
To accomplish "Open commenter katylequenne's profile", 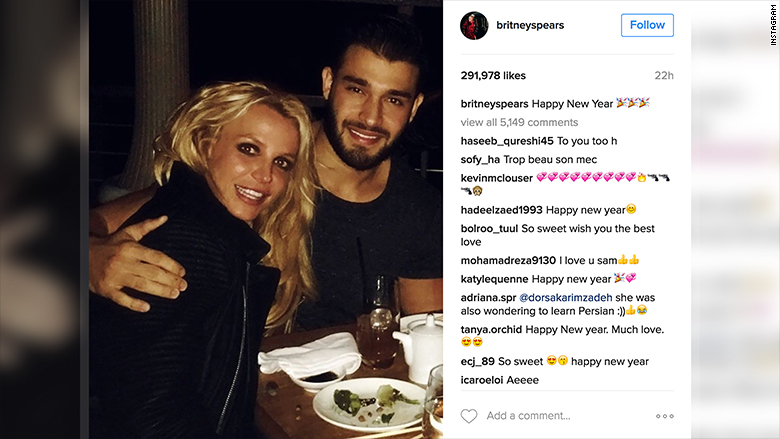I will pos(494,279).
